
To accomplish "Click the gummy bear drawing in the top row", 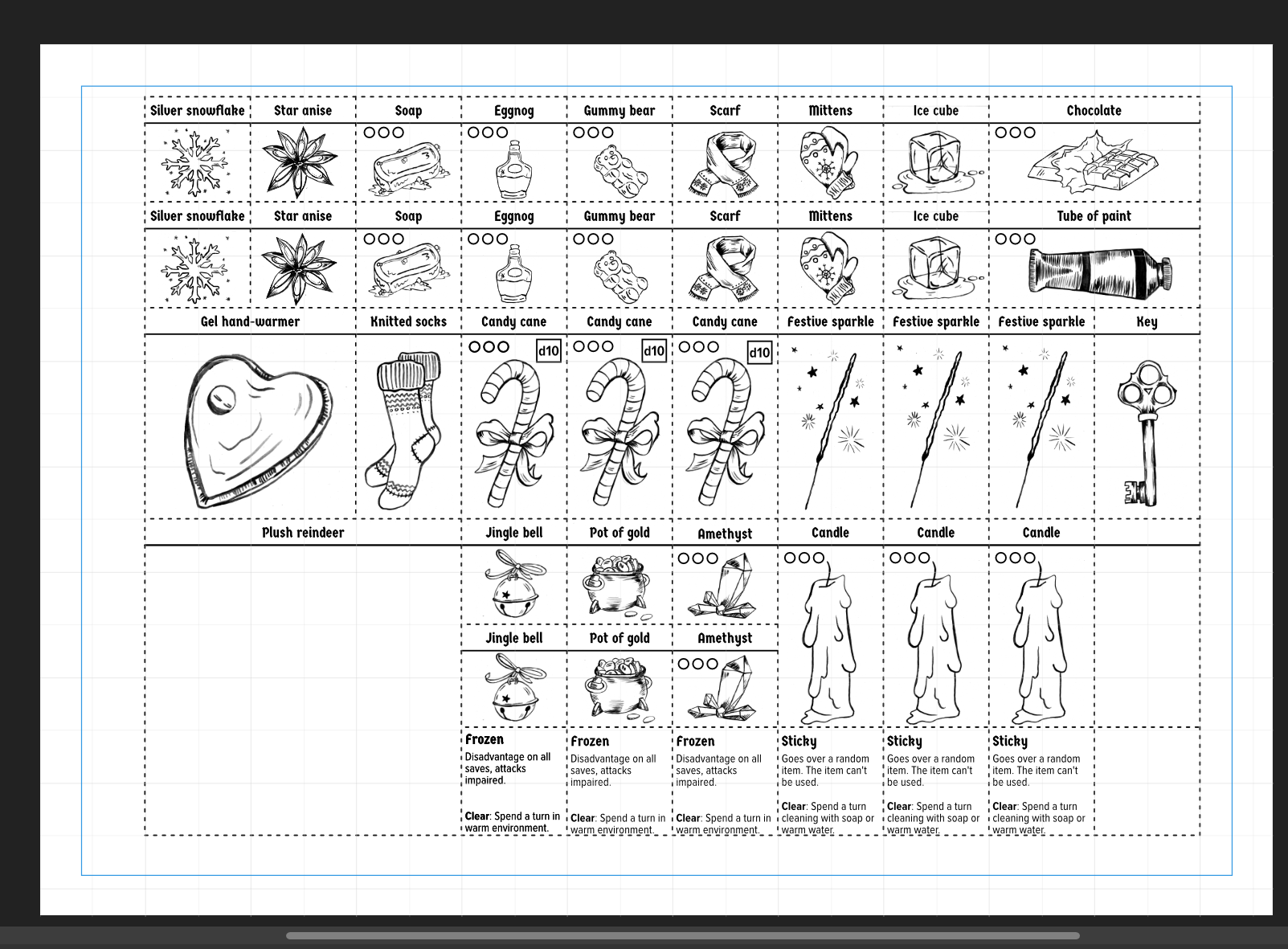I will (x=620, y=170).
